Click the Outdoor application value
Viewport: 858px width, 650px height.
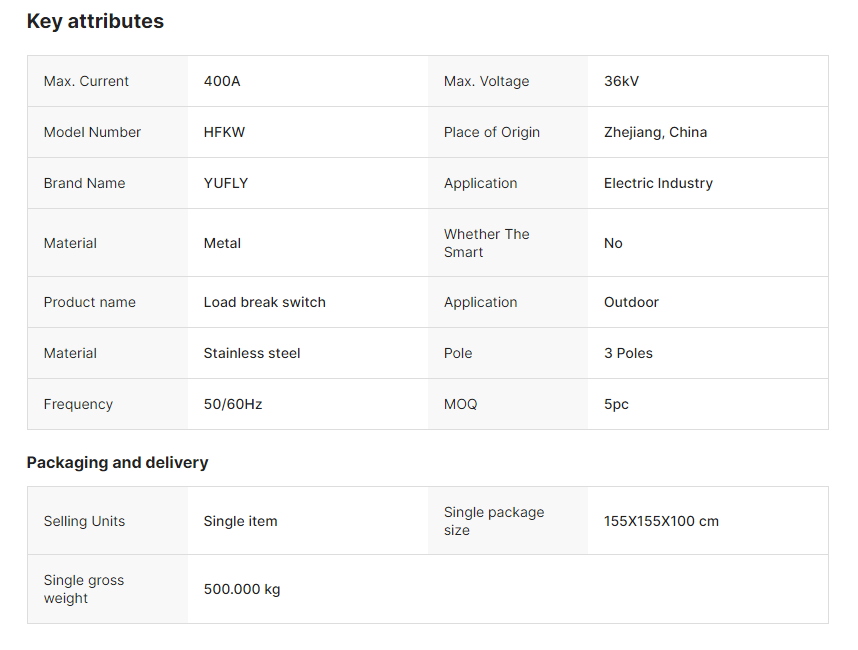631,302
